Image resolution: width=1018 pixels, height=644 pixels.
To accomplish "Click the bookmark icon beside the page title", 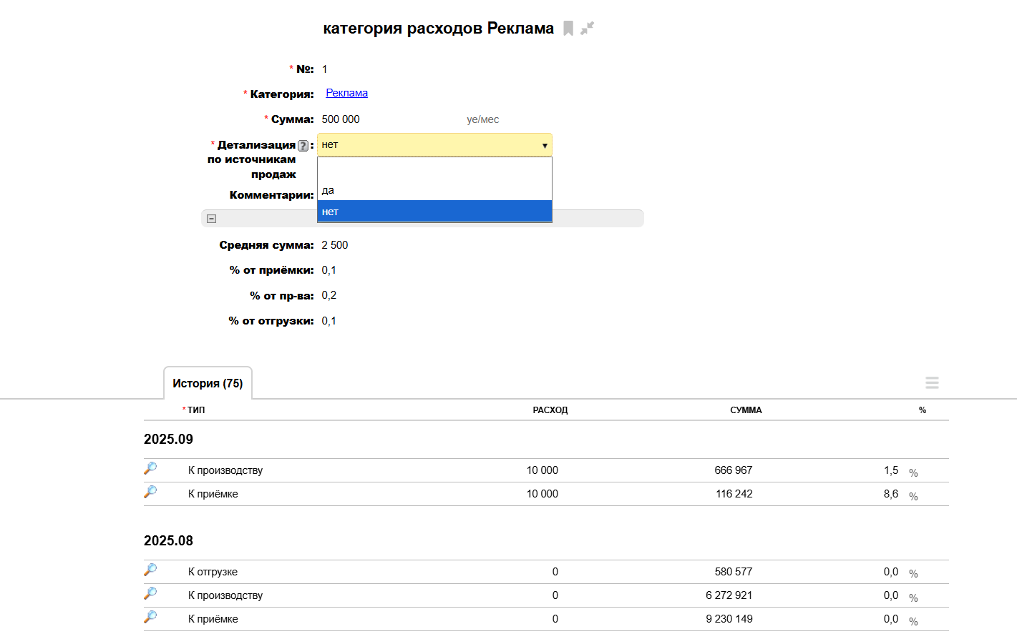I will click(x=568, y=29).
